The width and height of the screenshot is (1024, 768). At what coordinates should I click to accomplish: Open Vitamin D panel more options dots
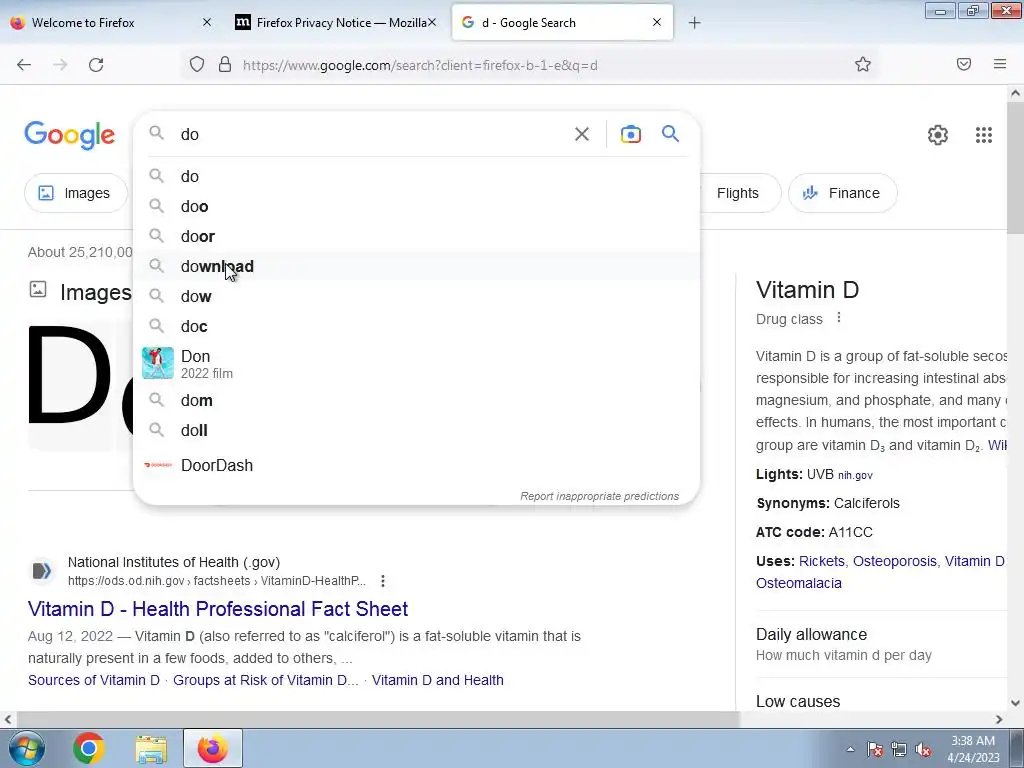(x=839, y=318)
